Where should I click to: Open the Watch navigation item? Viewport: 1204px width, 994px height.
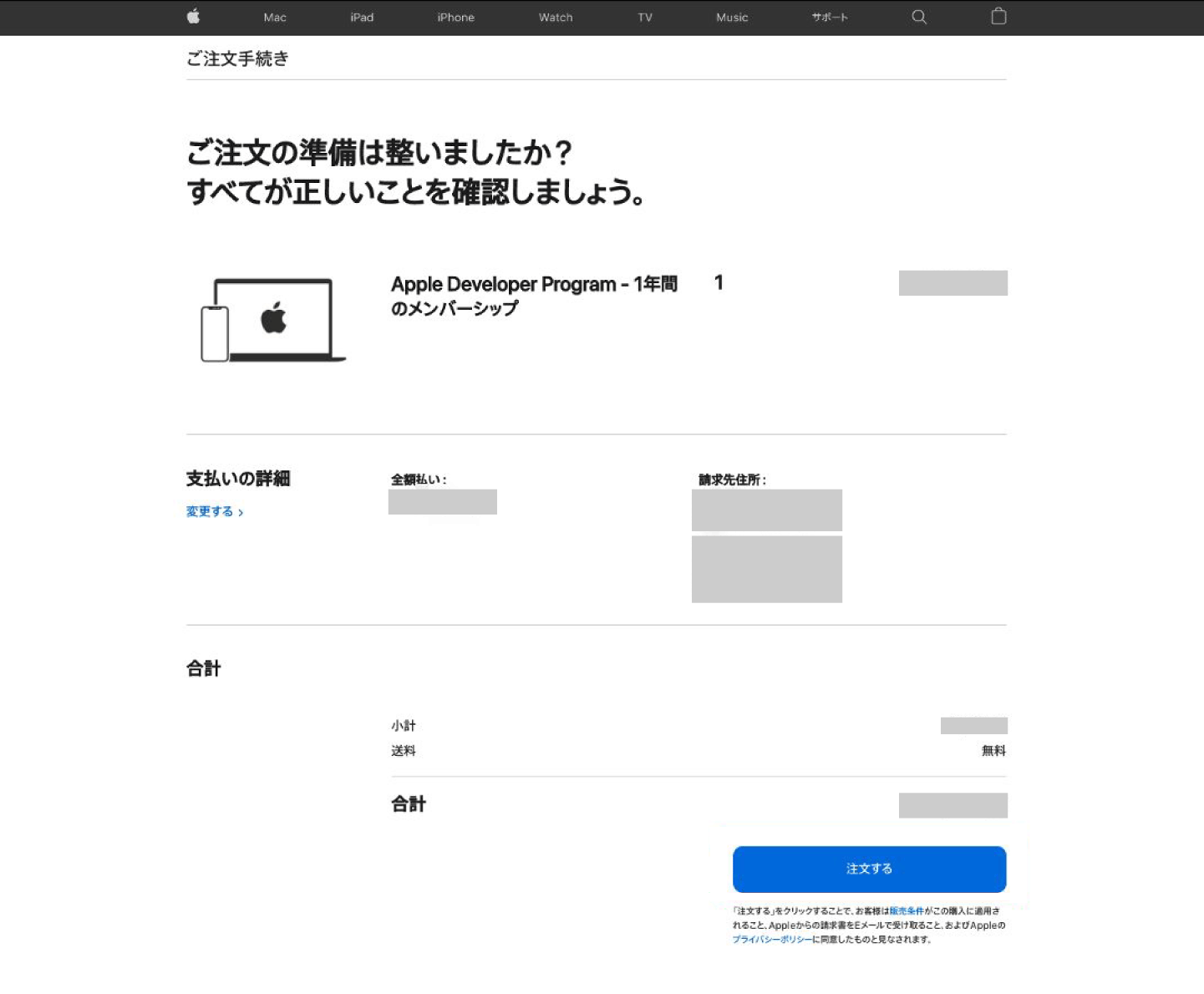point(556,18)
